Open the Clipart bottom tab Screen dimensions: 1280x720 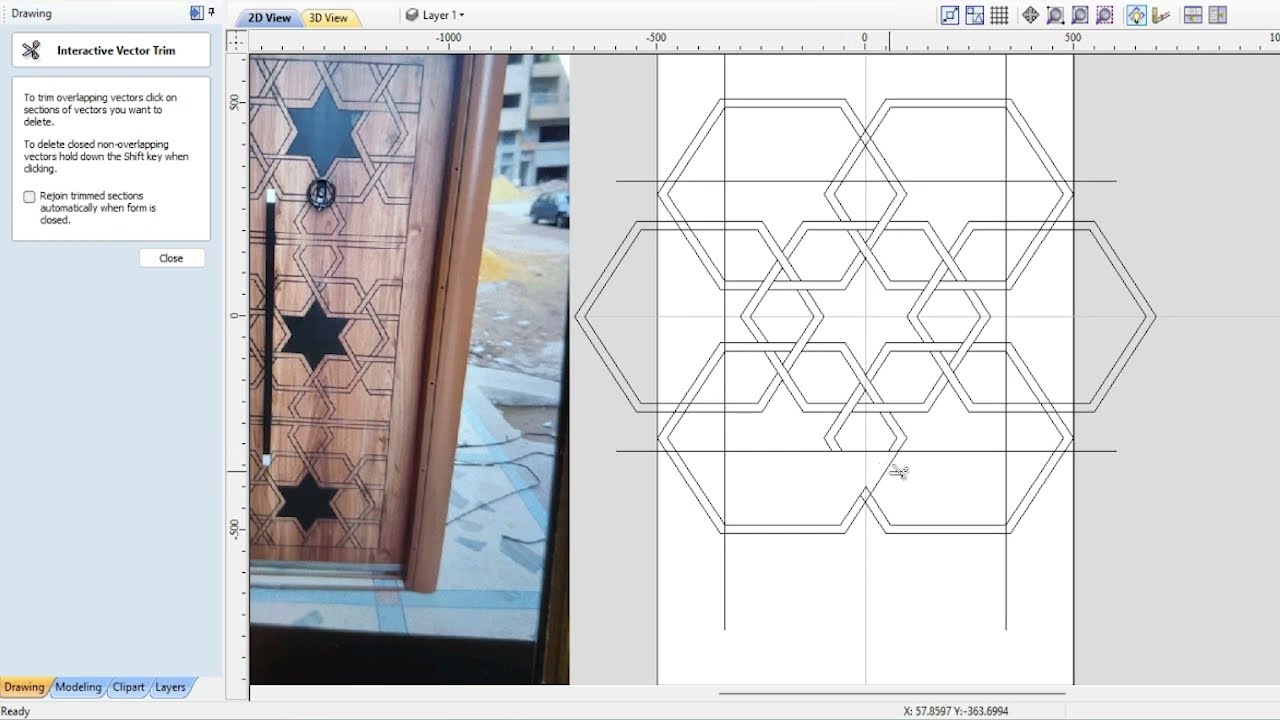[128, 687]
